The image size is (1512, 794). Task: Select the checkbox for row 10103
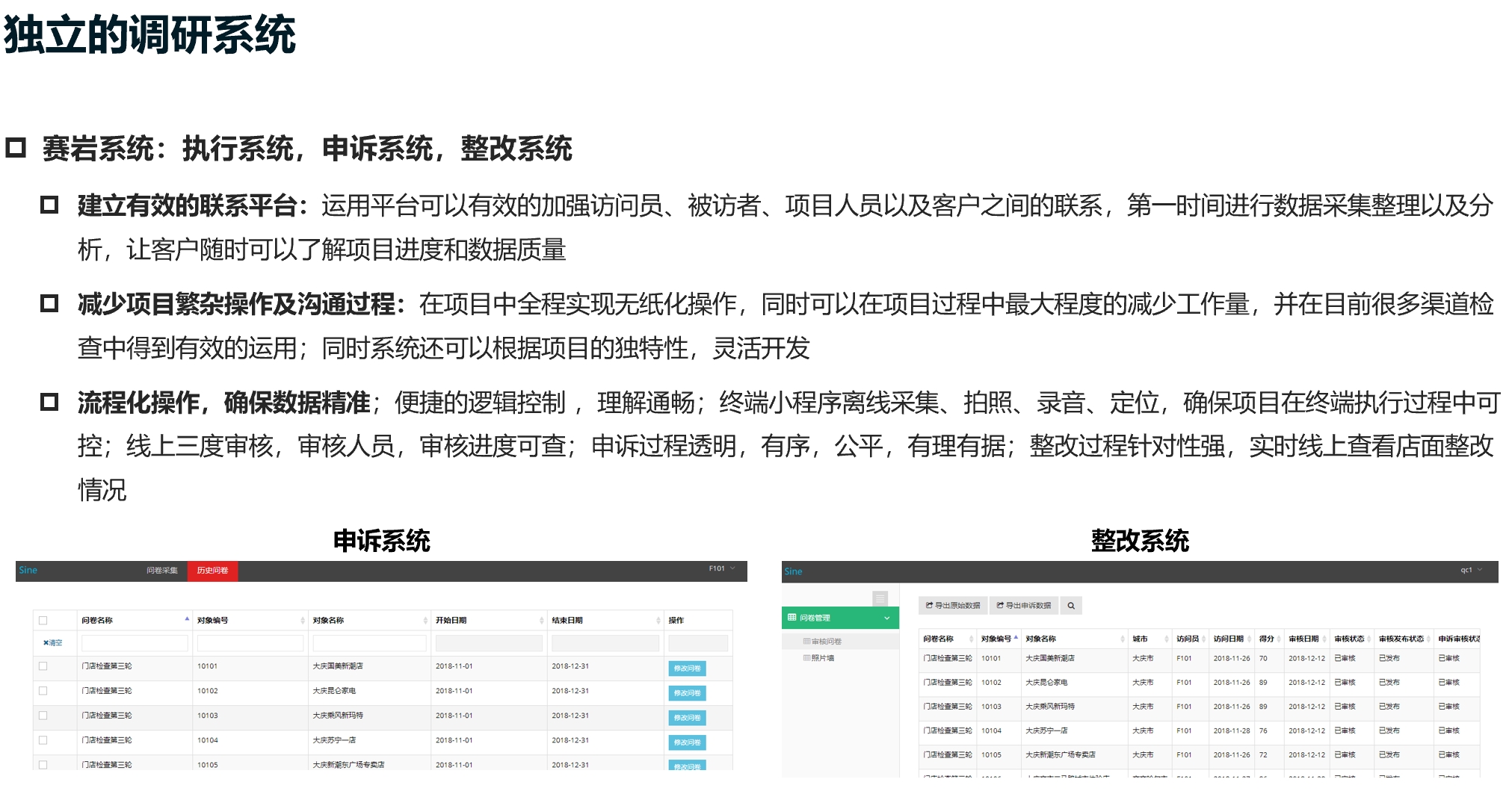pos(43,716)
